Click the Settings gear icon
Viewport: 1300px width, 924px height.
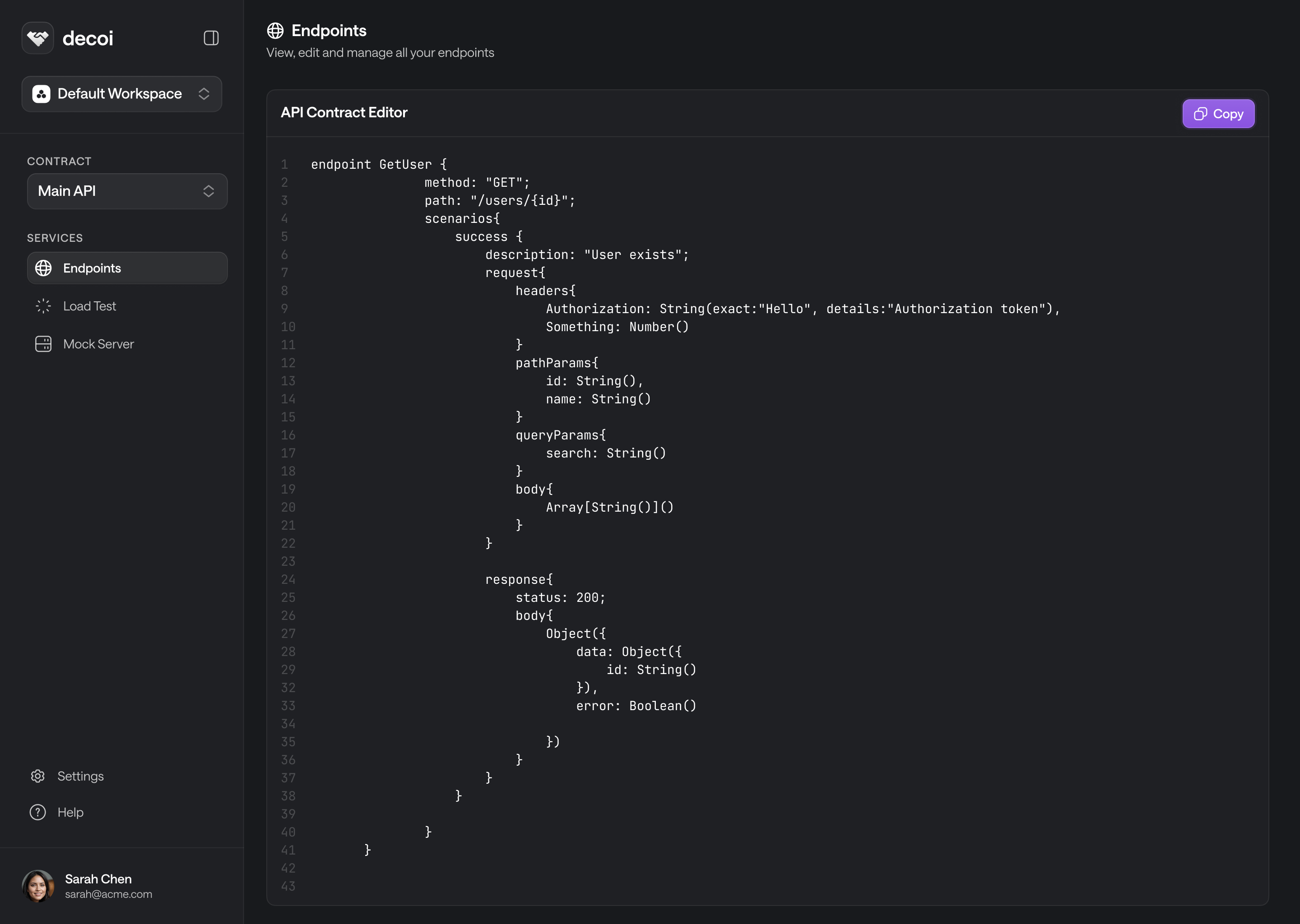pos(37,776)
